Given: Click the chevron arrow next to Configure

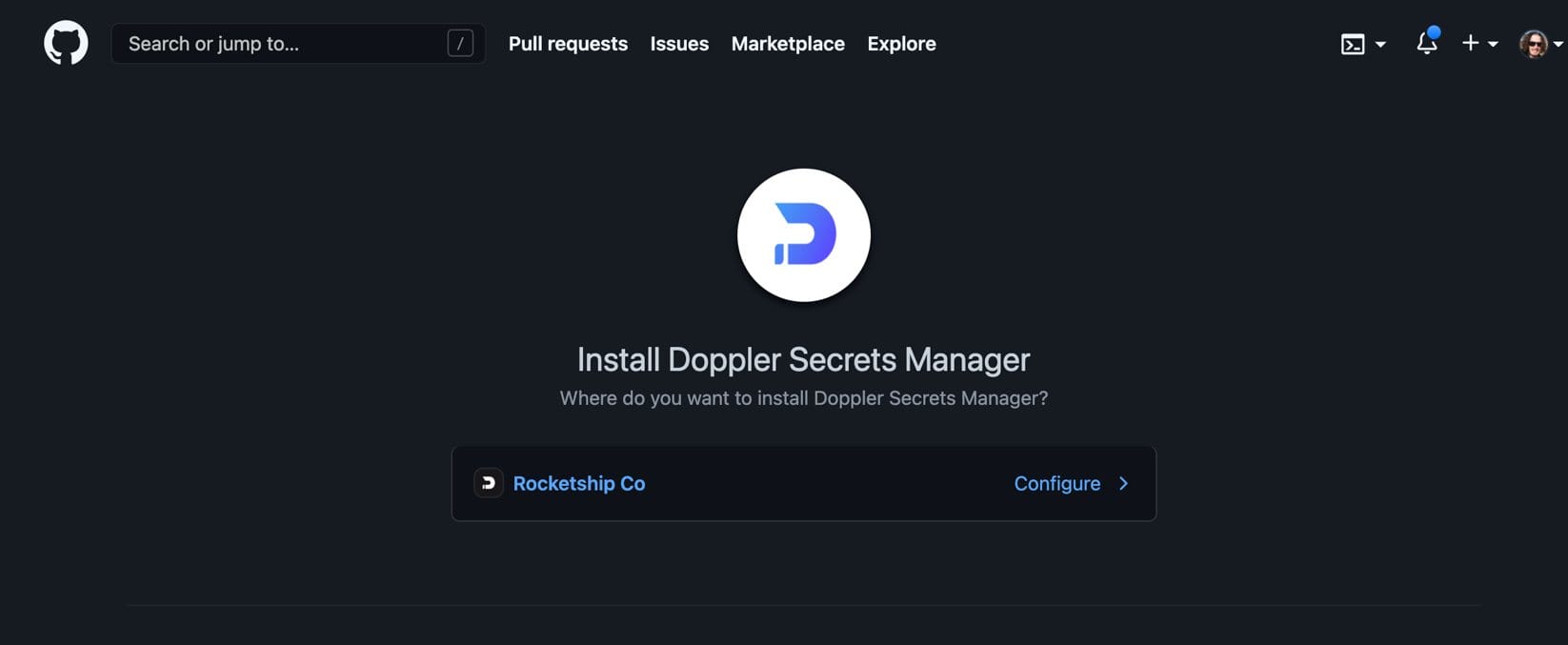Looking at the screenshot, I should tap(1124, 483).
